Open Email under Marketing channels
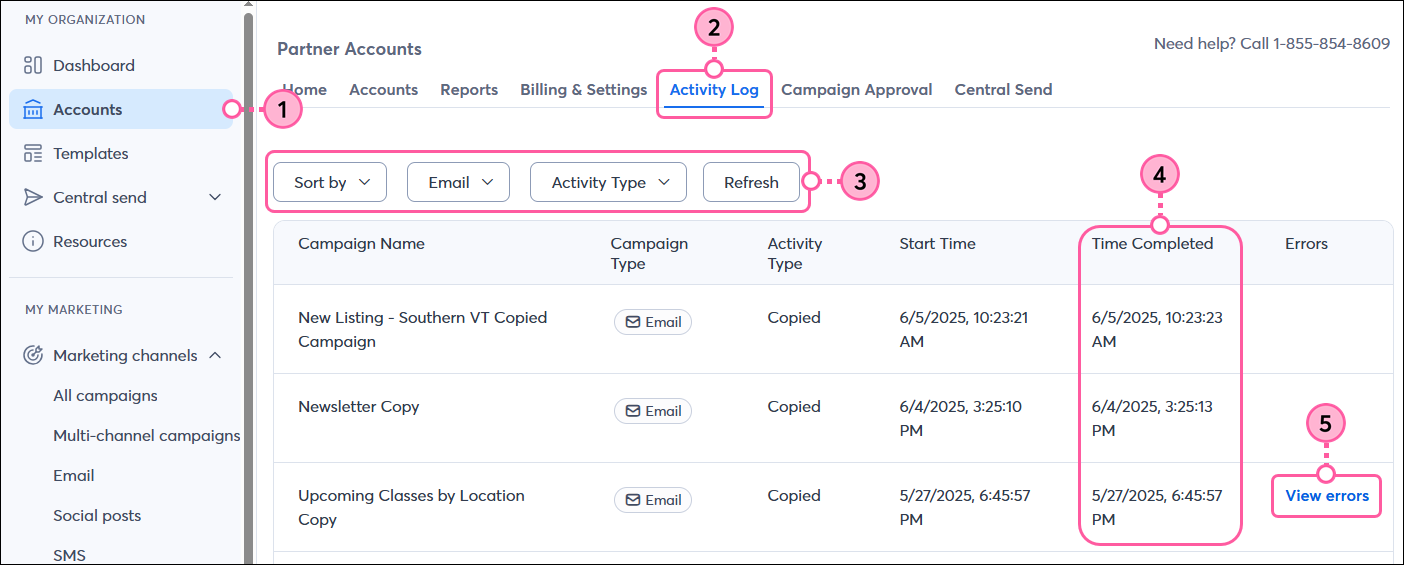1404x565 pixels. coord(74,475)
